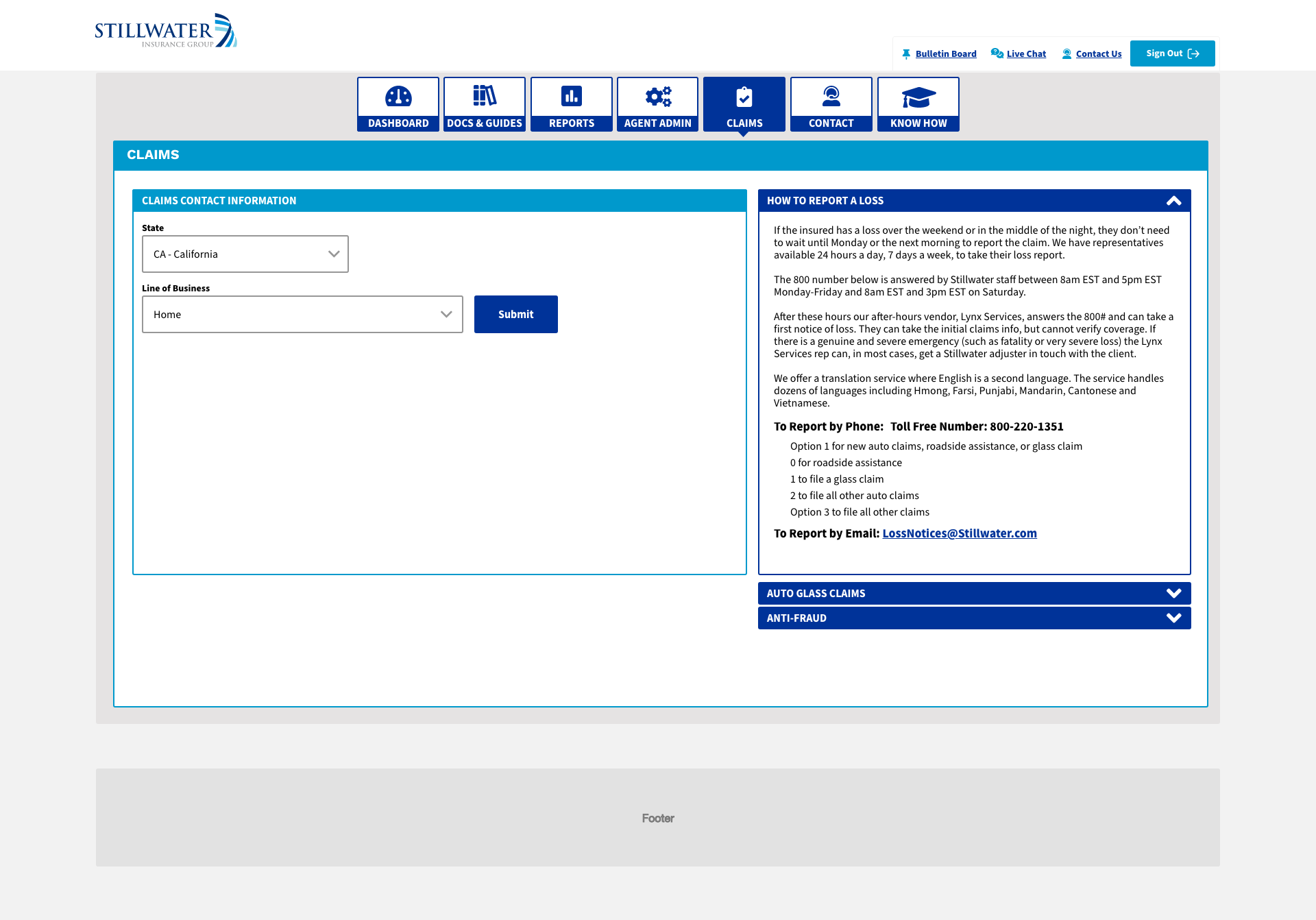This screenshot has width=1316, height=920.
Task: Click the Live Chat bubbles icon
Action: tap(997, 53)
